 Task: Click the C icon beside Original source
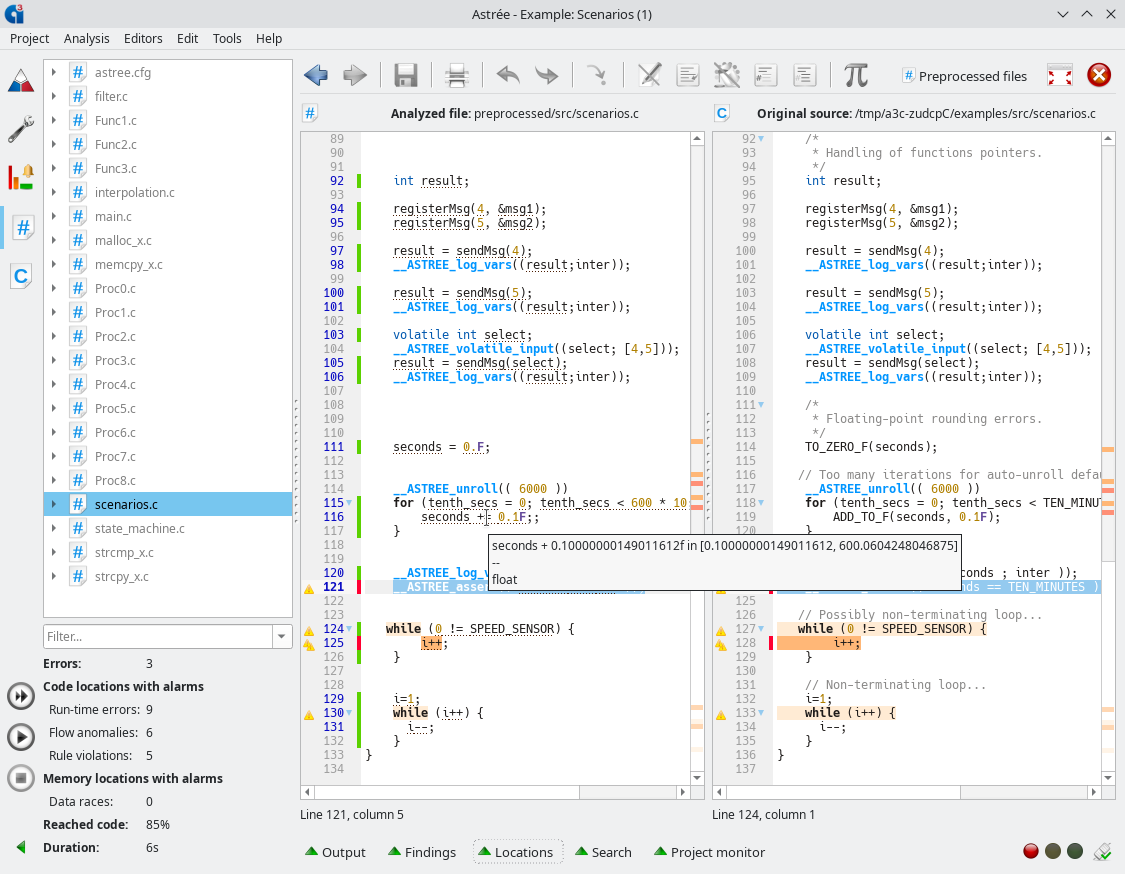(722, 113)
